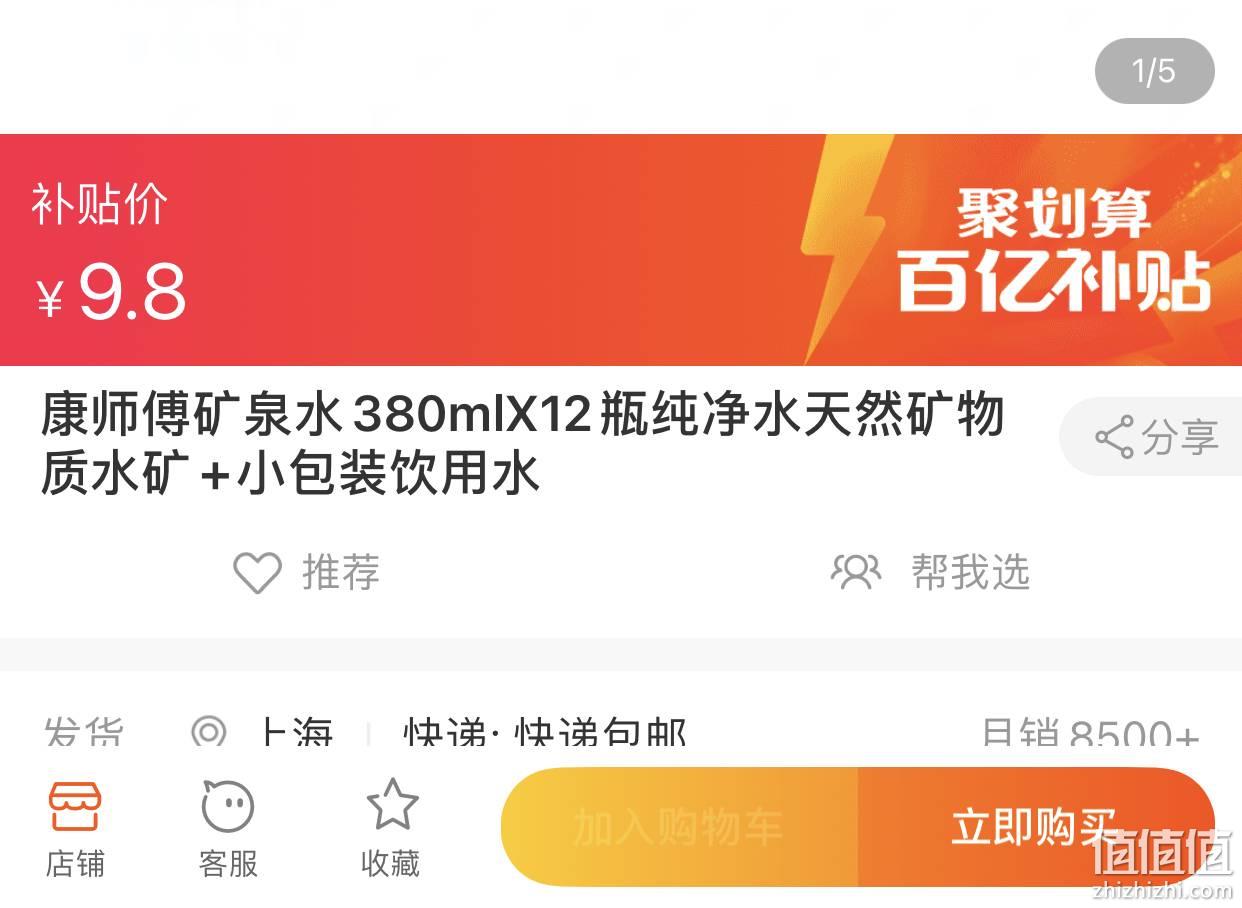Viewport: 1242px width, 908px height.
Task: Select the 康师傅矿泉水 product title text
Action: tap(522, 443)
